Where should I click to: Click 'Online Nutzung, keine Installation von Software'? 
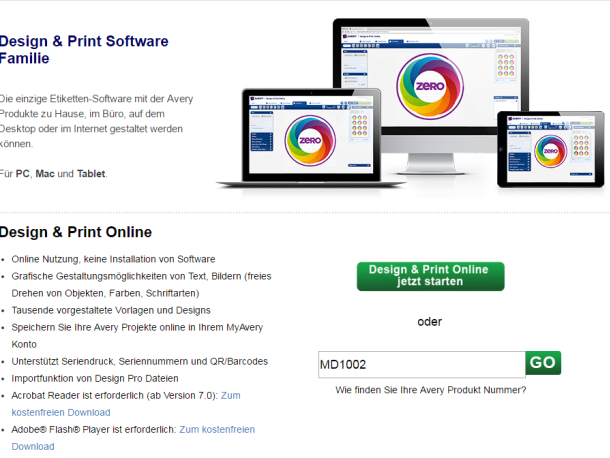[x=113, y=259]
